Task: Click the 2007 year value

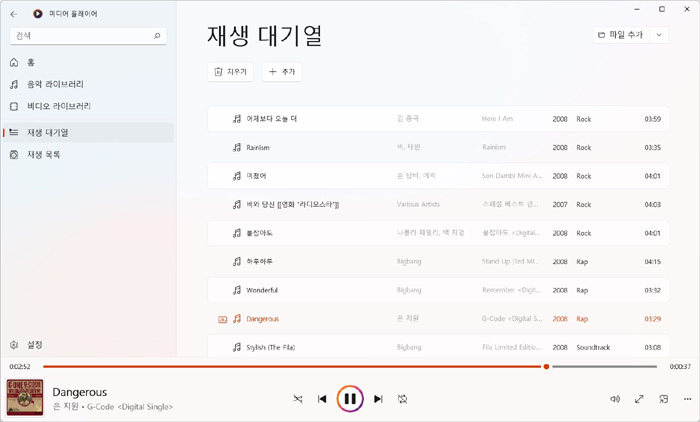Action: 560,205
